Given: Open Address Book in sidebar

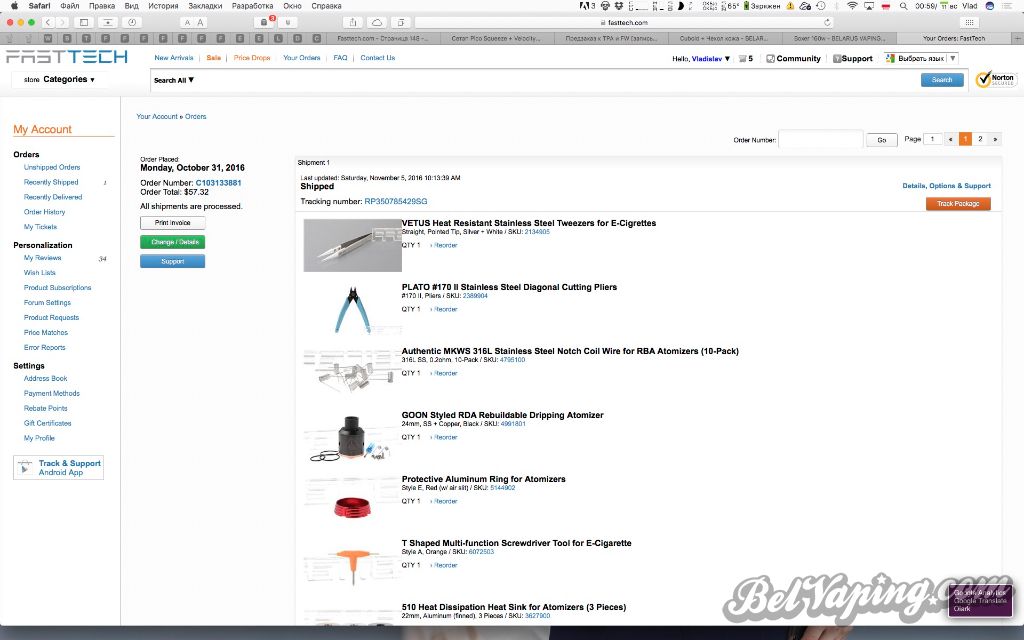Looking at the screenshot, I should coord(45,379).
